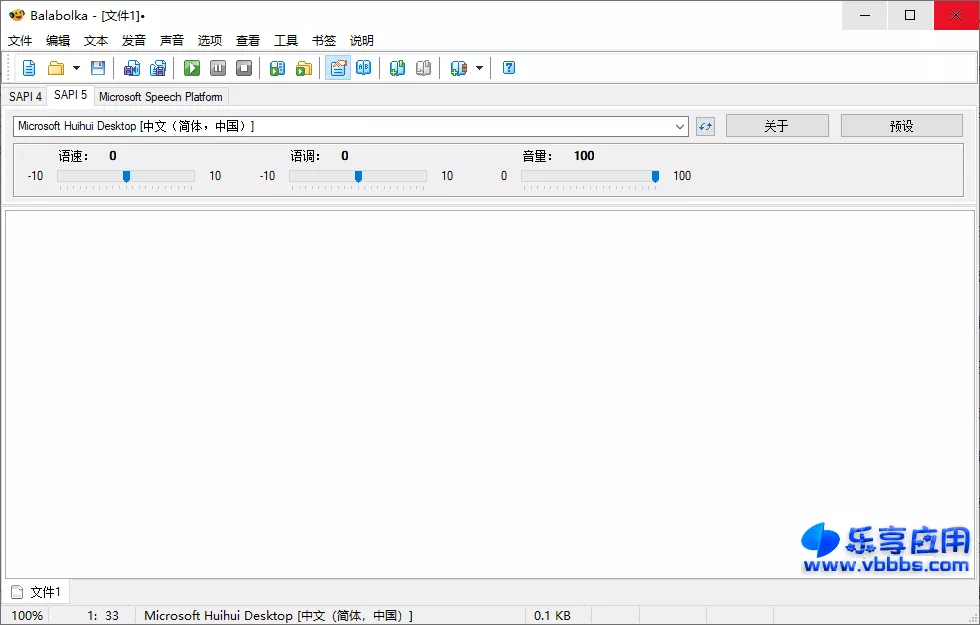Open the 工具 menu
Image resolution: width=980 pixels, height=625 pixels.
point(286,40)
